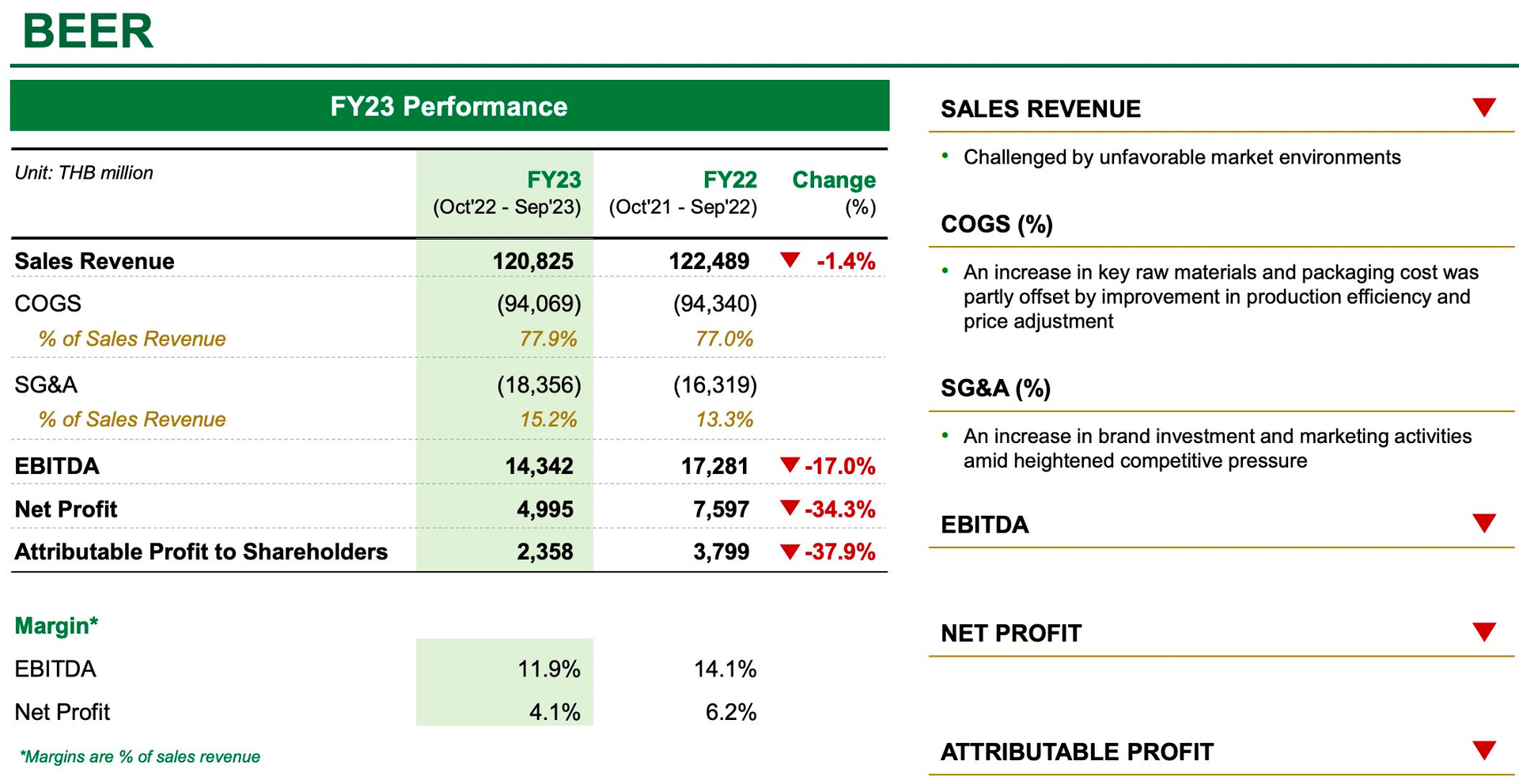Click the red down triangle beside SALES REVENUE heading

pyautogui.click(x=1484, y=107)
